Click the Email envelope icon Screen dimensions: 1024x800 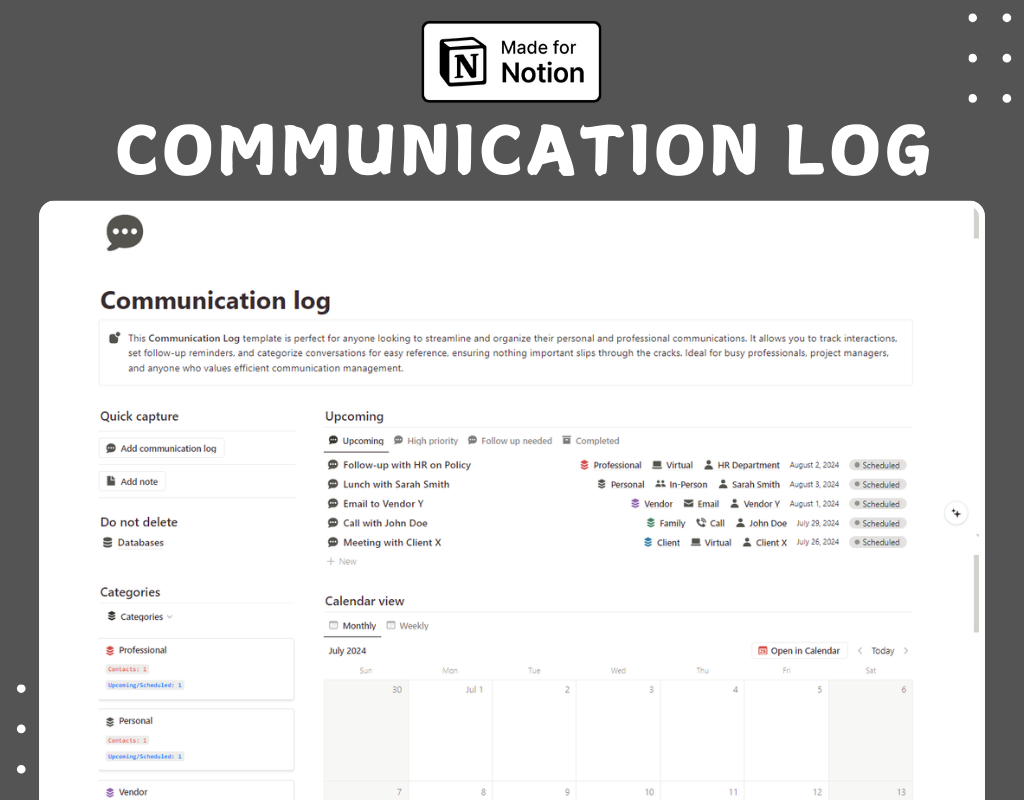click(x=688, y=504)
